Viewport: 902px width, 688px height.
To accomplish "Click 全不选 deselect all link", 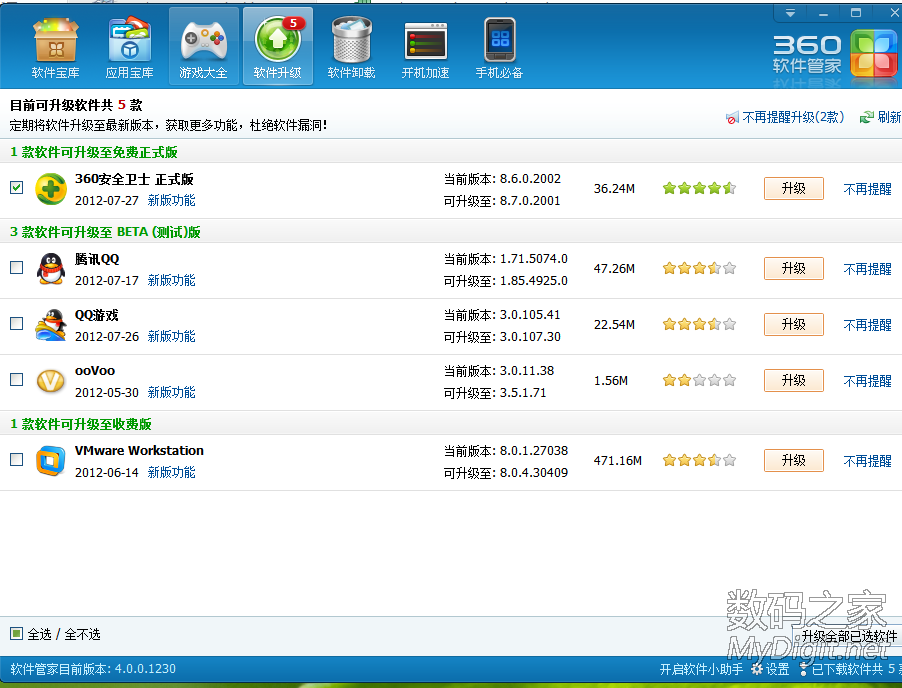I will point(82,635).
